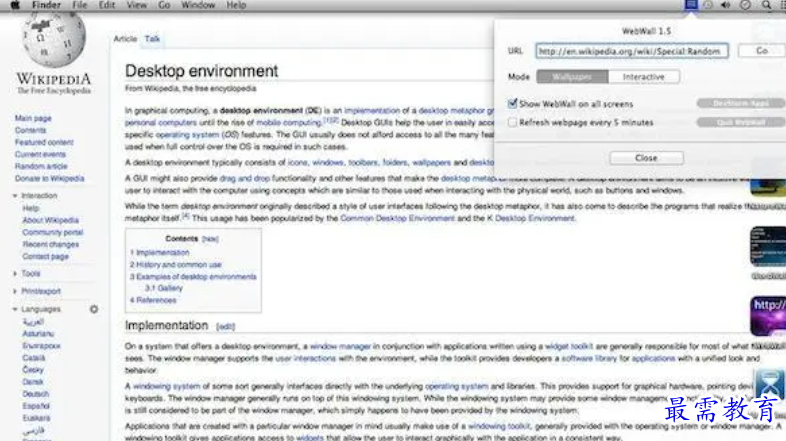Open the Finder menu
The image size is (786, 441).
[x=46, y=5]
